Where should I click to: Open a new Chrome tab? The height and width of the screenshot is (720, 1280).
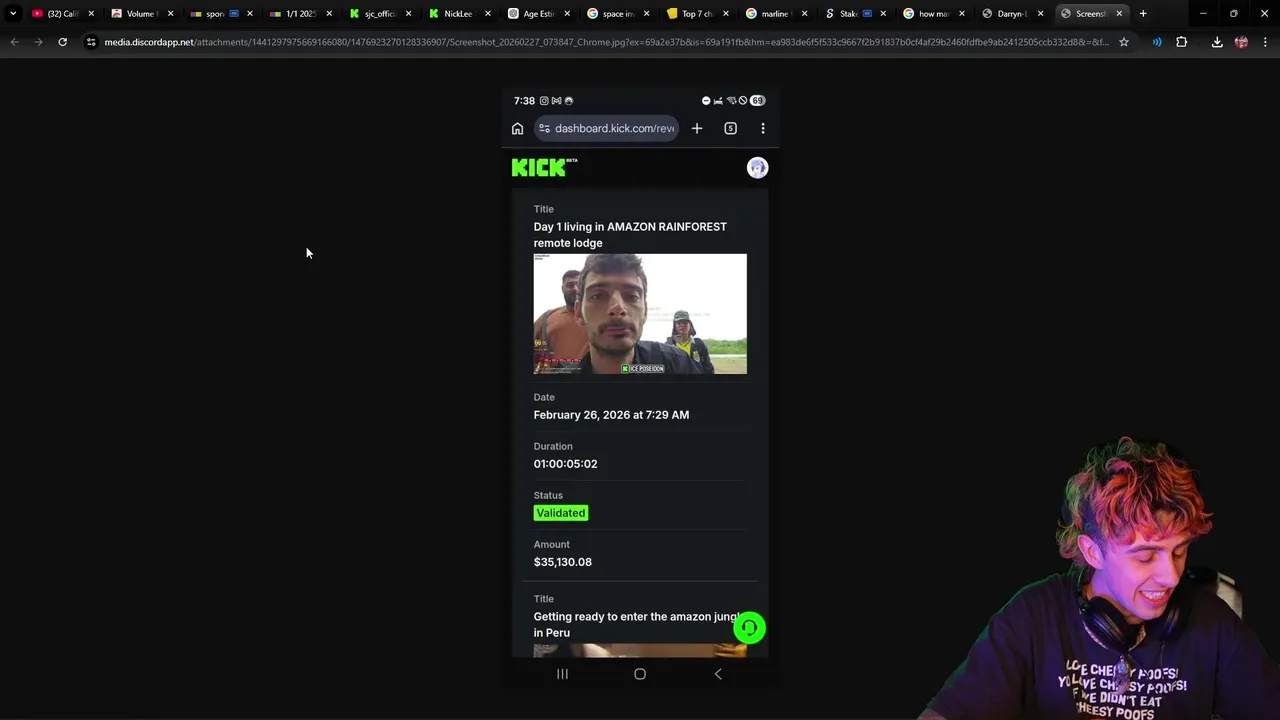tap(1143, 14)
